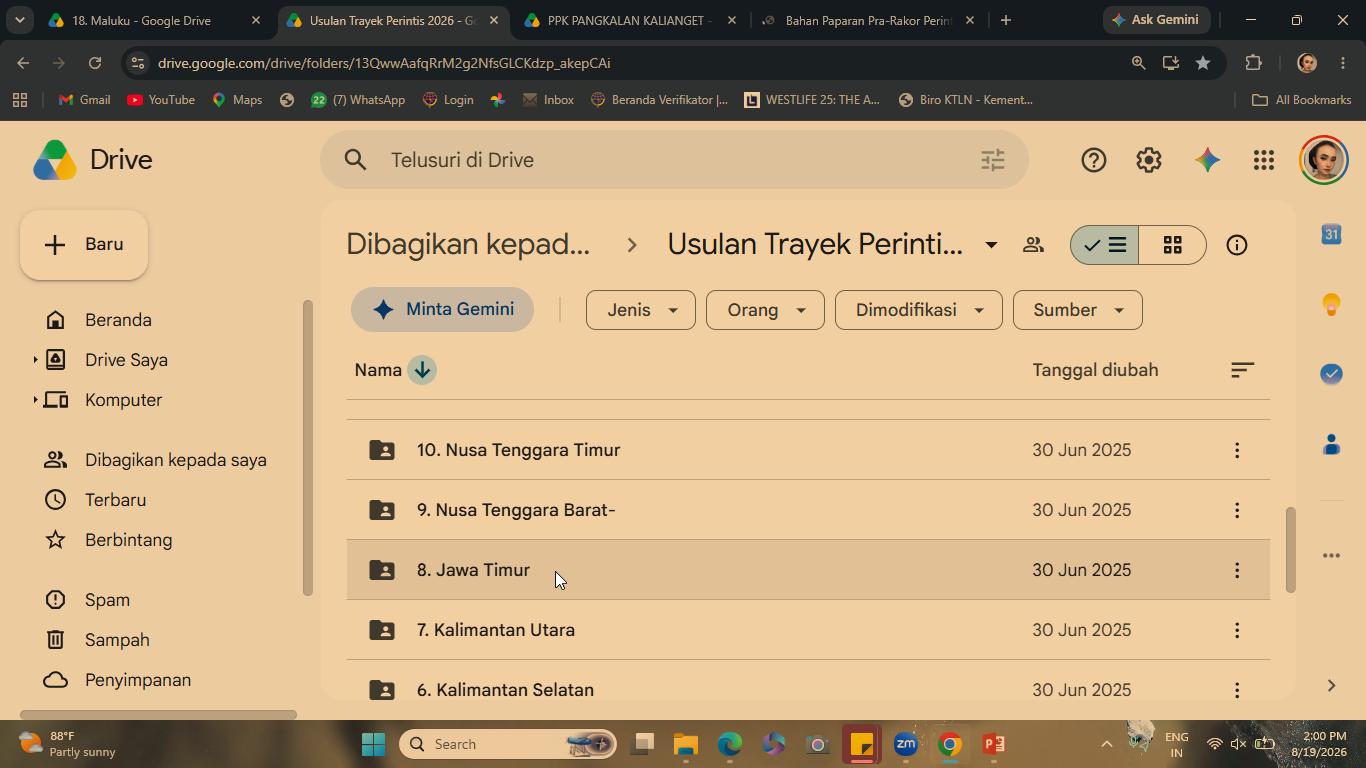Expand the Jenis filter dropdown

(641, 310)
